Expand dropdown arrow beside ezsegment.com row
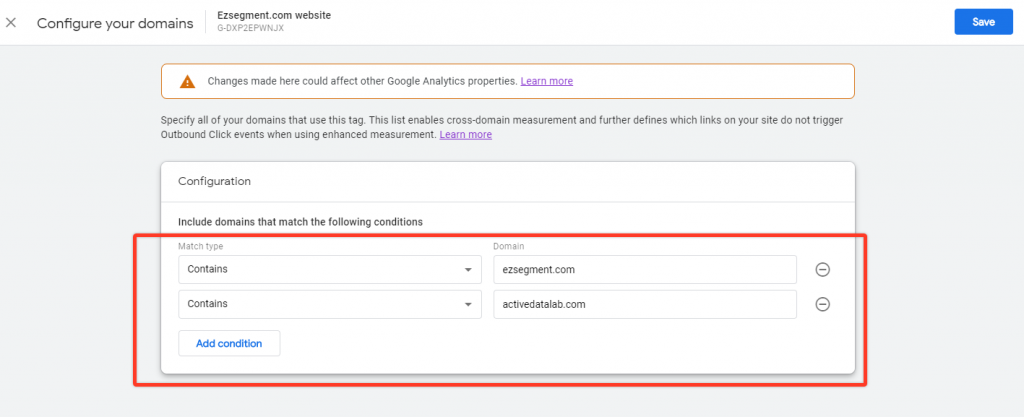The width and height of the screenshot is (1024, 417). pos(468,270)
